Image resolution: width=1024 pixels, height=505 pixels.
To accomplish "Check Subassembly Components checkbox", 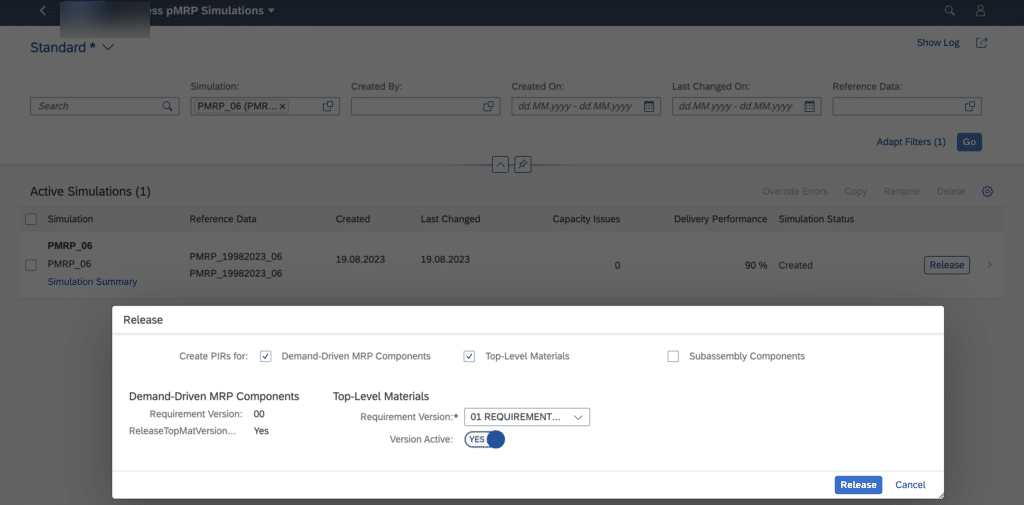I will (673, 356).
